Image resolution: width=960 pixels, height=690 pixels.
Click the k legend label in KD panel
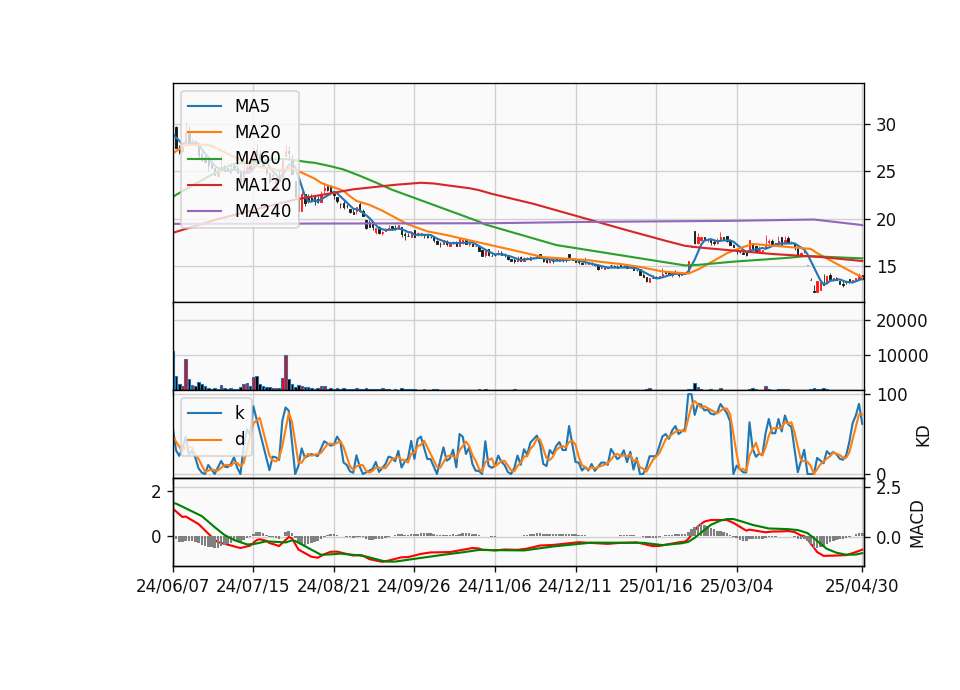(239, 413)
